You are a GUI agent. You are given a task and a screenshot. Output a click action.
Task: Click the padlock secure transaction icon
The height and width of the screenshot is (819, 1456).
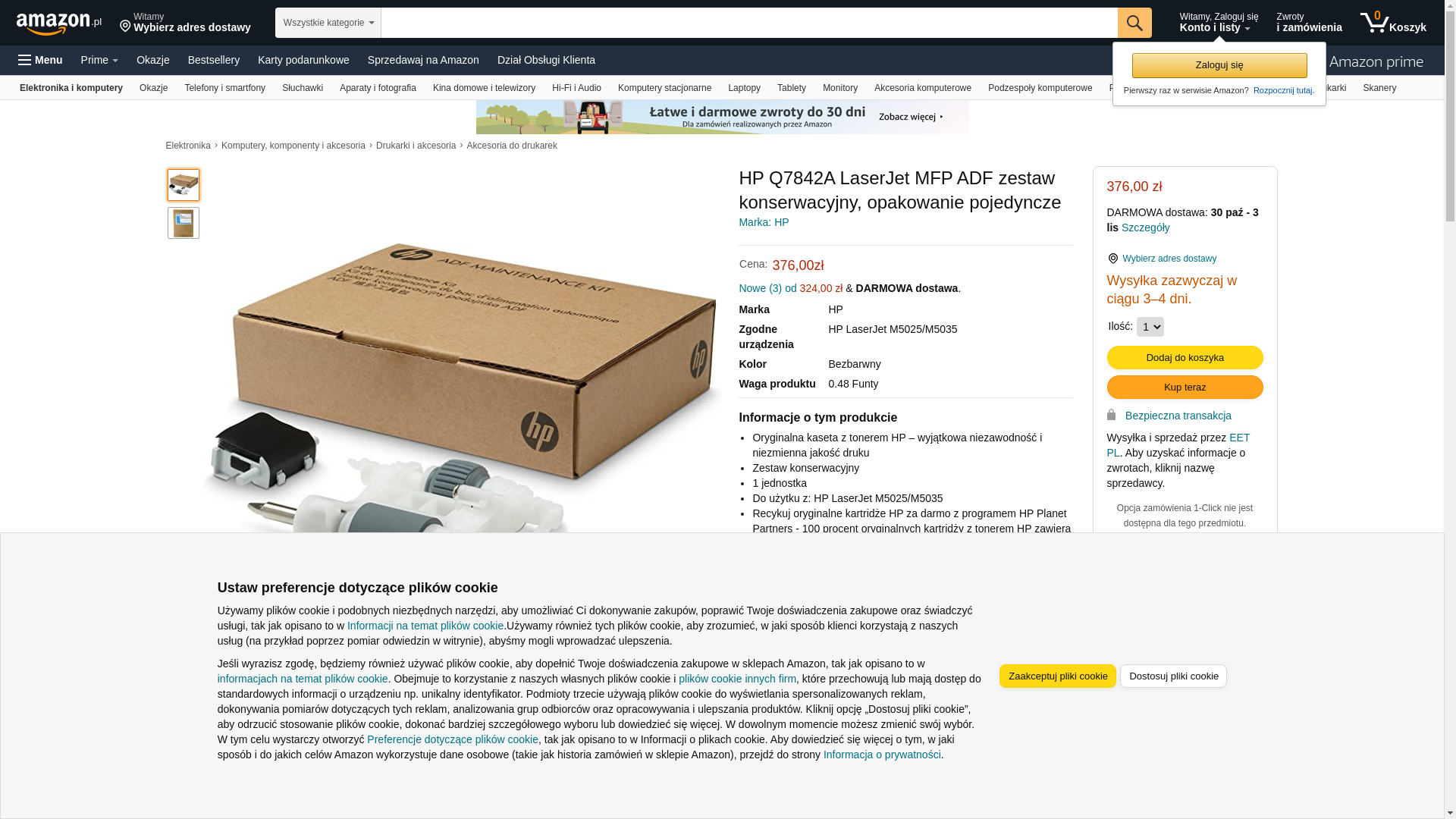click(1112, 415)
